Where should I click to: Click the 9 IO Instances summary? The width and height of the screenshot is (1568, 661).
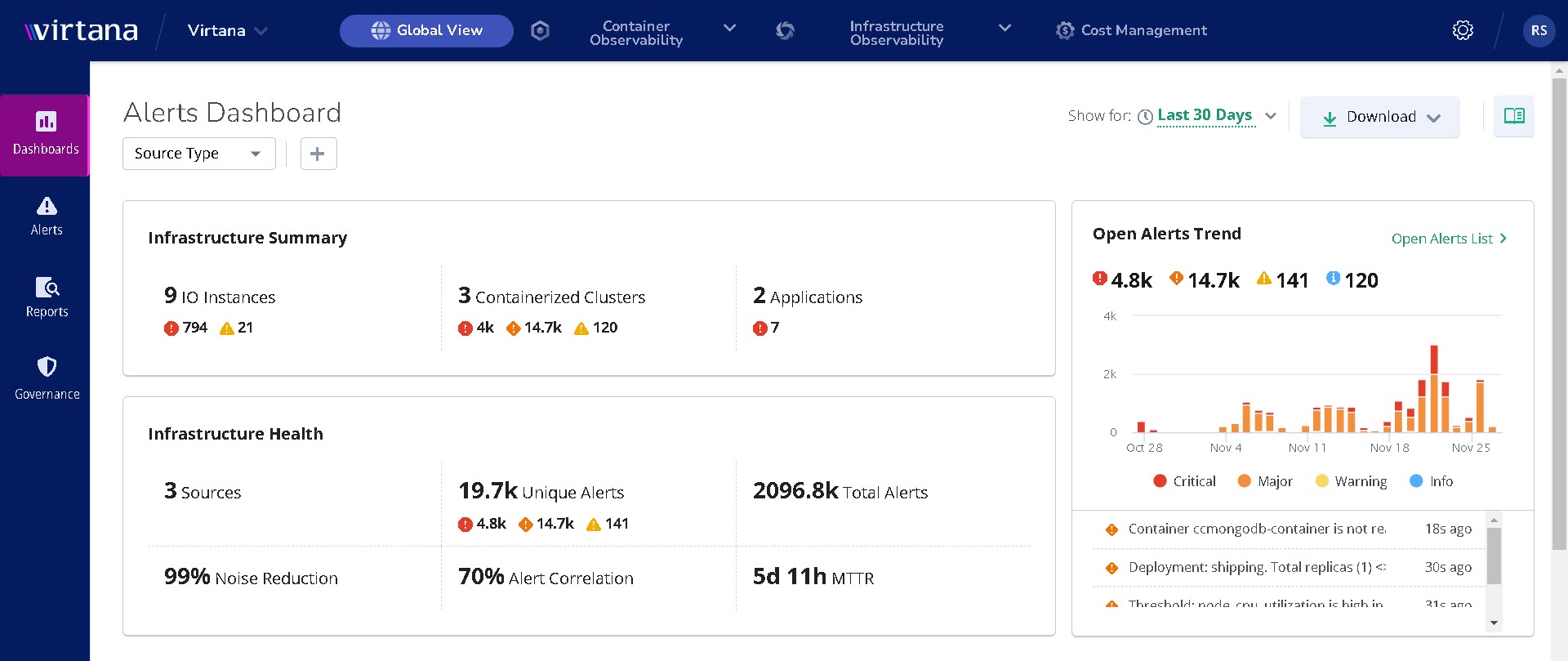(220, 296)
